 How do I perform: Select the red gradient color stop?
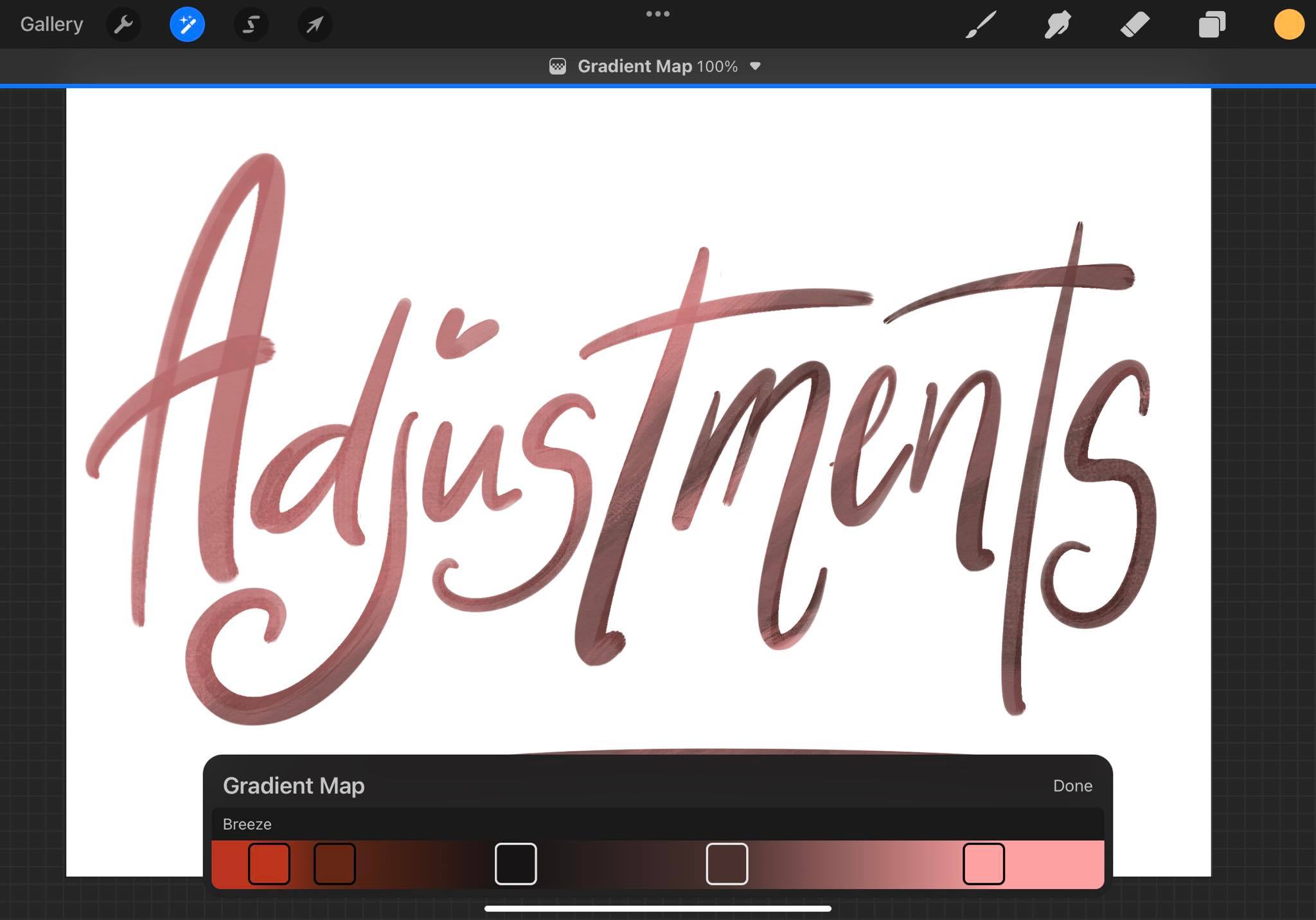point(269,863)
